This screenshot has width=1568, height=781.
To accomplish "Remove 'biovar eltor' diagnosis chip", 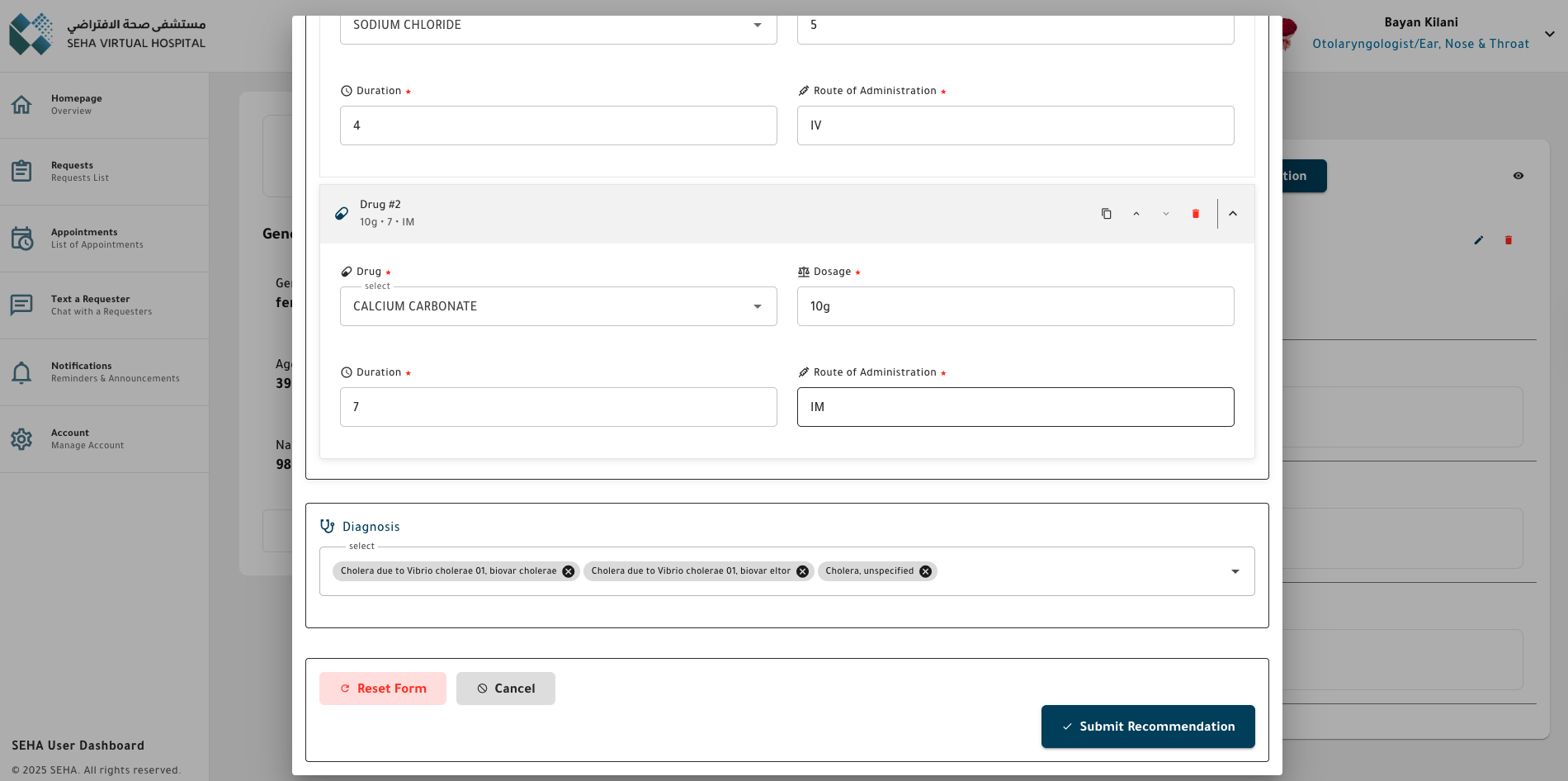I will pyautogui.click(x=802, y=571).
